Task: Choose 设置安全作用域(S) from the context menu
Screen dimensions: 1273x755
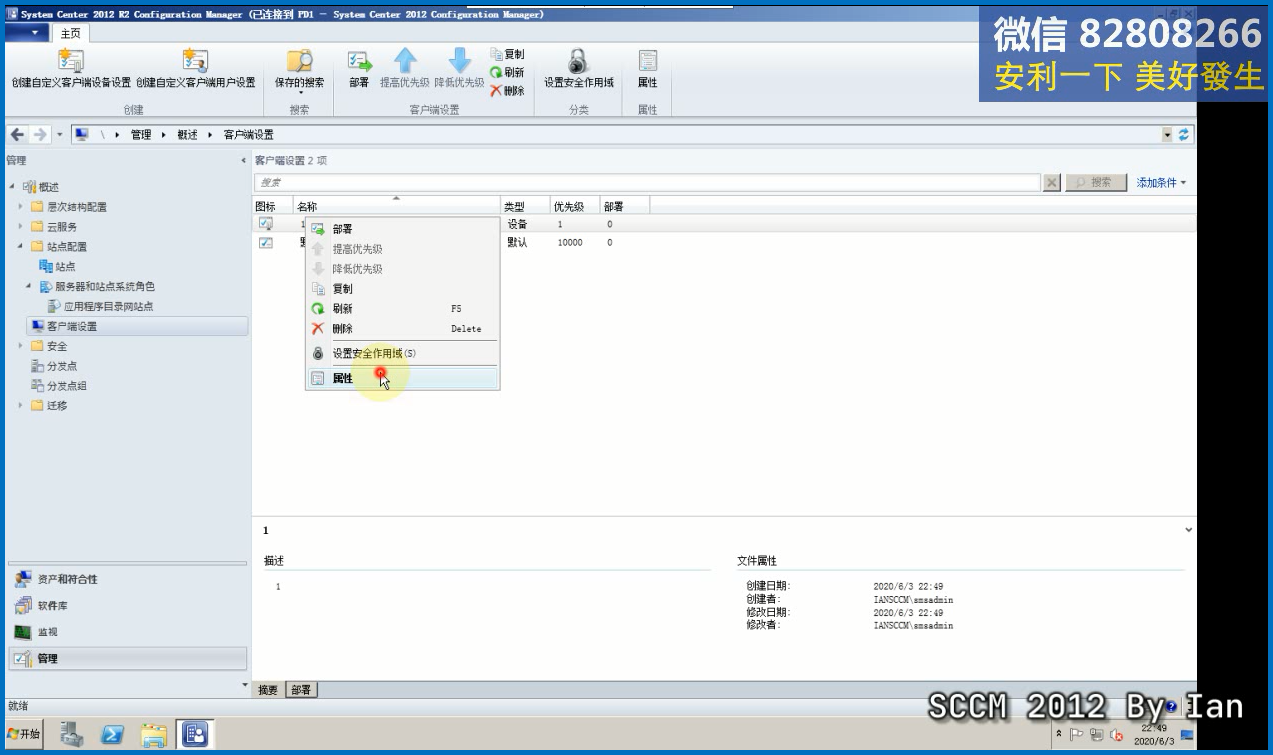Action: (401, 353)
